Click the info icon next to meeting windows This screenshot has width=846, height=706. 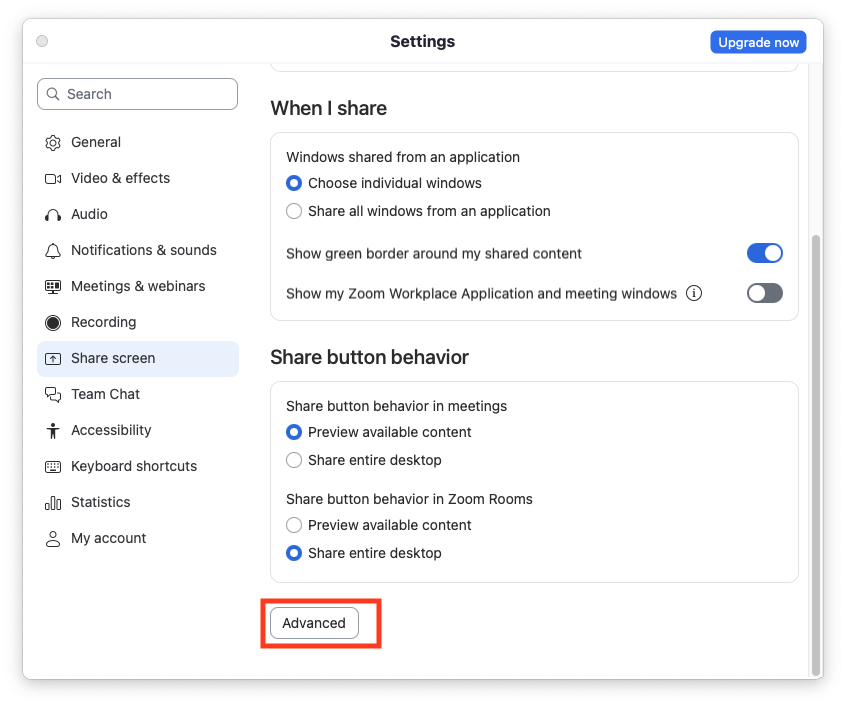point(695,293)
